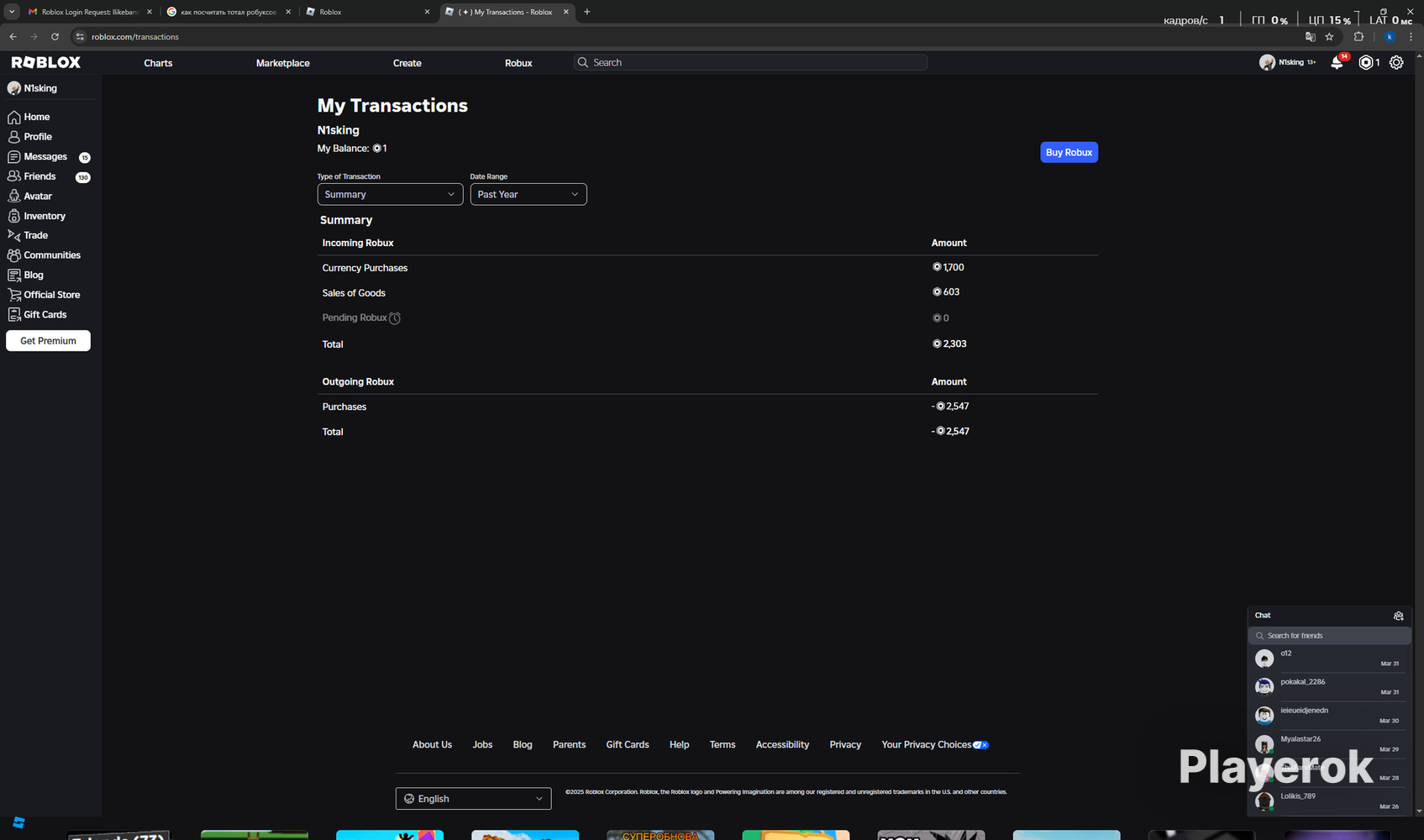This screenshot has width=1424, height=840.
Task: Click the Get Premium button
Action: coord(48,341)
